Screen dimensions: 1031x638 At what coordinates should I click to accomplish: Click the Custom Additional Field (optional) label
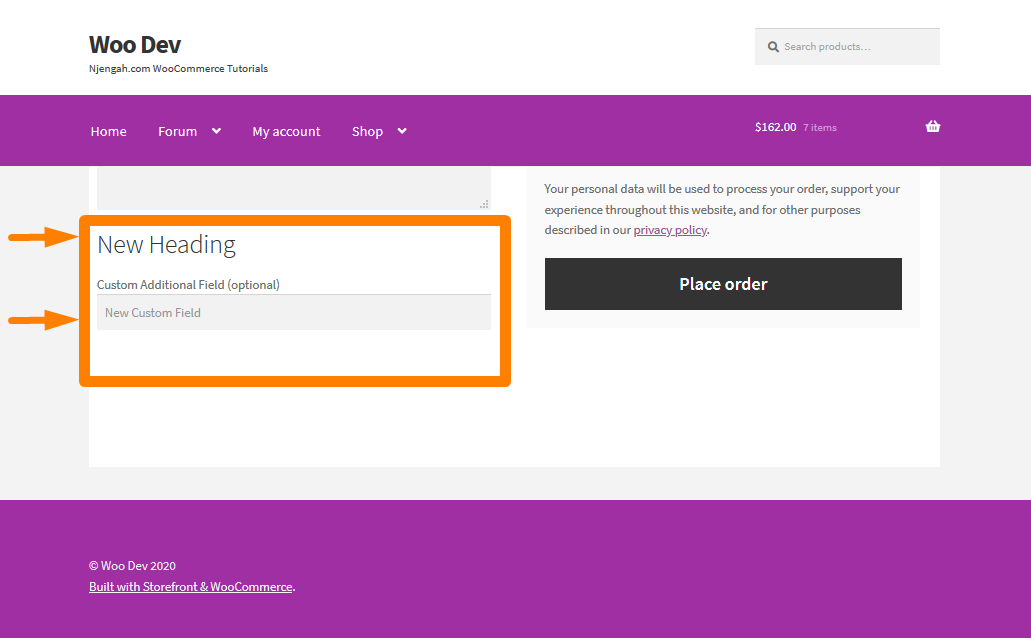click(188, 285)
